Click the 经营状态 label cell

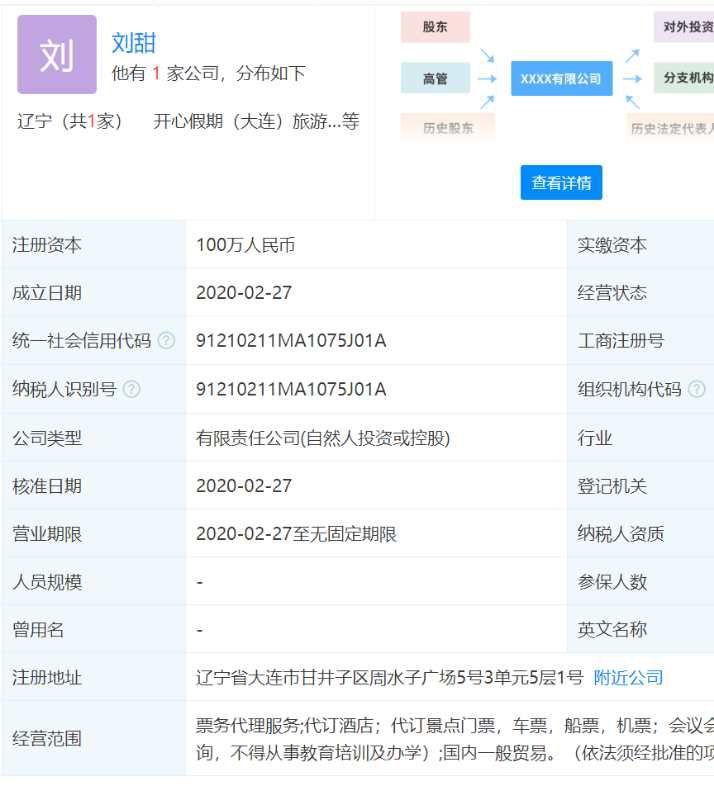[641, 293]
